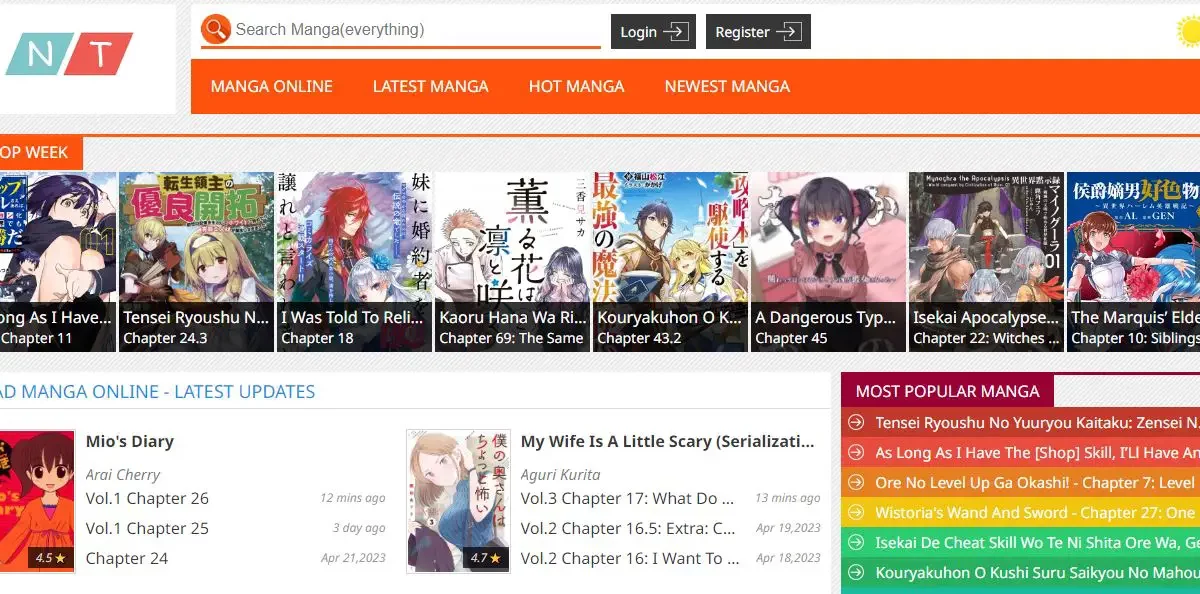This screenshot has height=594, width=1200.
Task: Open Kouryakuhon O Kushi Suru Saikyou link
Action: point(1037,573)
